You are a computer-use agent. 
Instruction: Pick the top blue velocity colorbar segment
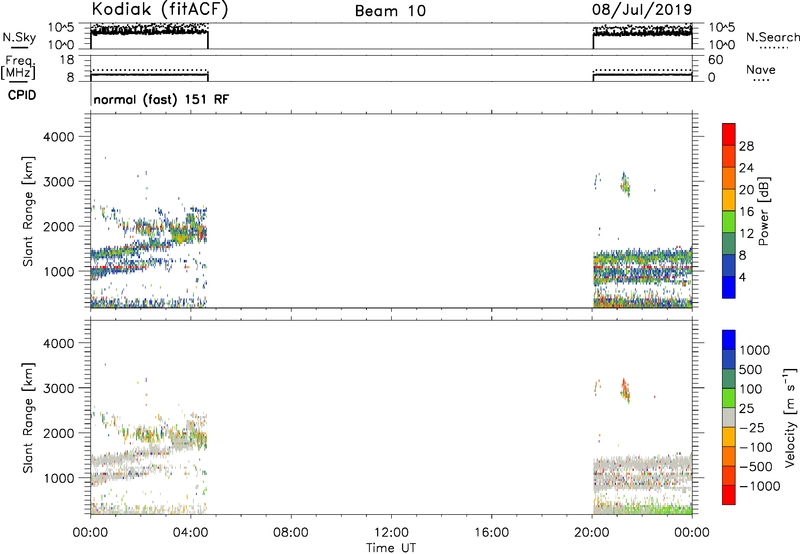(x=729, y=340)
